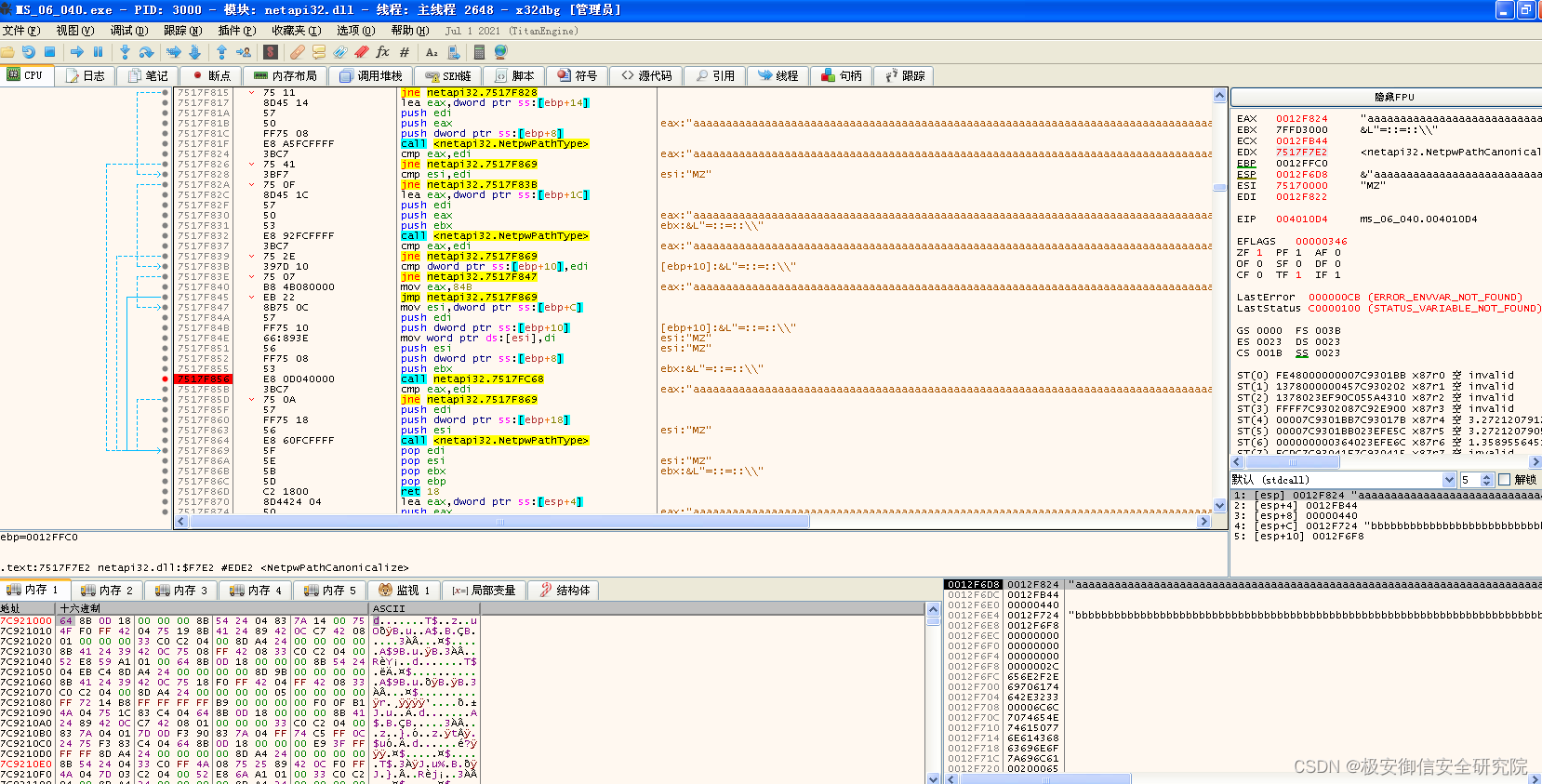
Task: Open the labels tag icon
Action: [340, 52]
